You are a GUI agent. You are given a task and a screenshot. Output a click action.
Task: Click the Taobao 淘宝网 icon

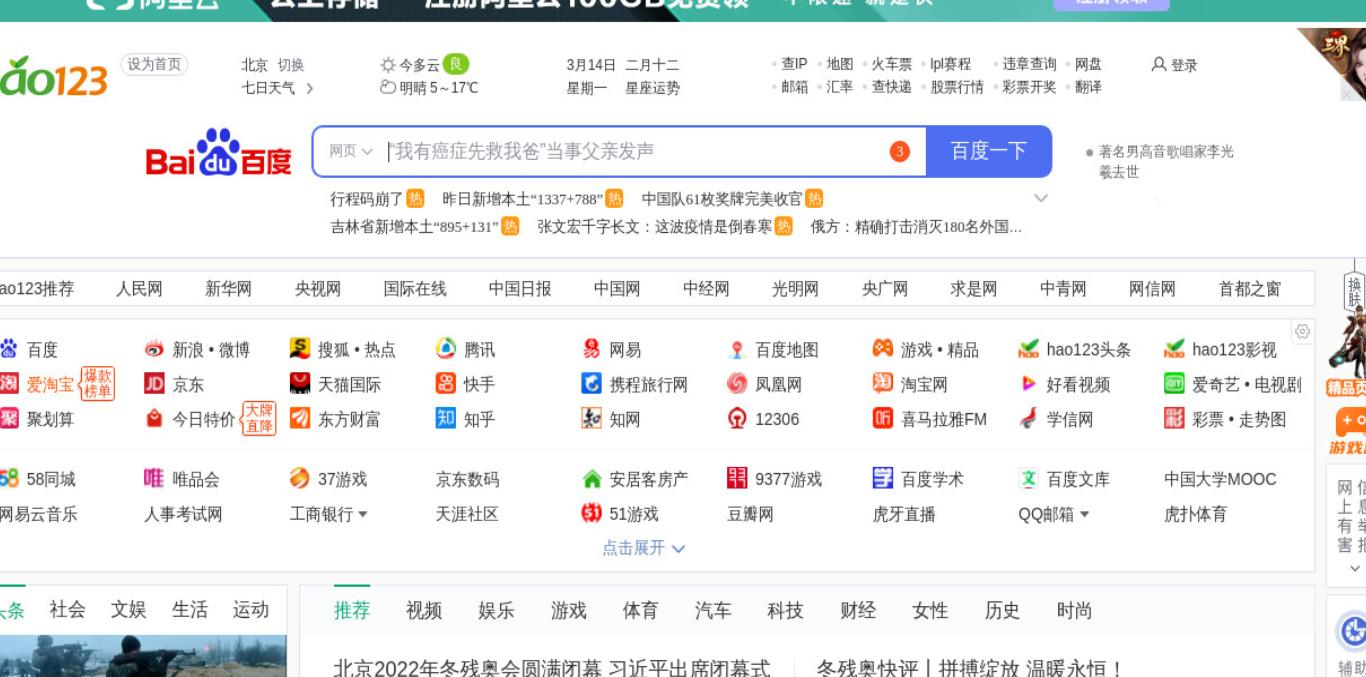point(883,384)
